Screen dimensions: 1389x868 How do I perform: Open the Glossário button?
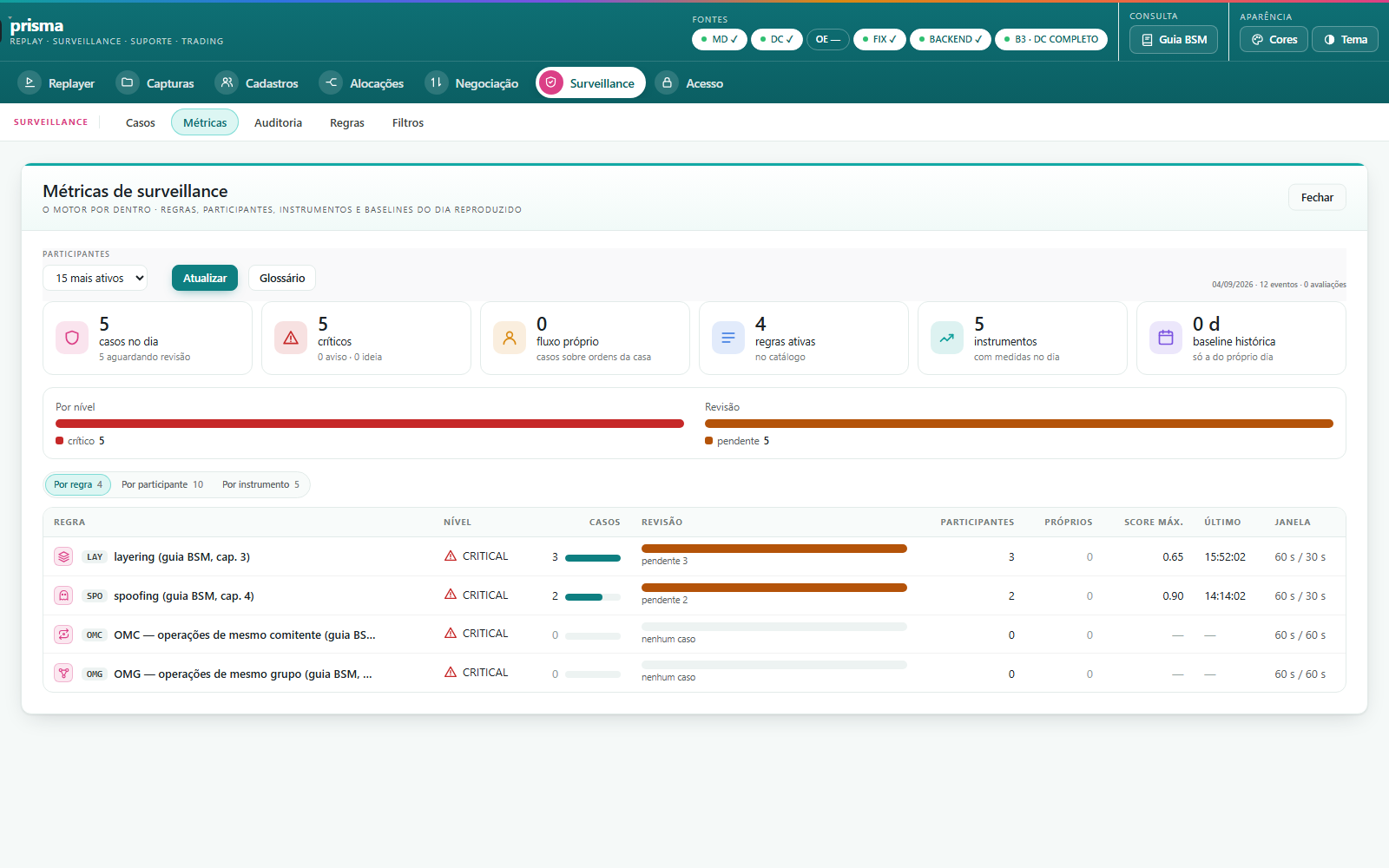pos(282,278)
